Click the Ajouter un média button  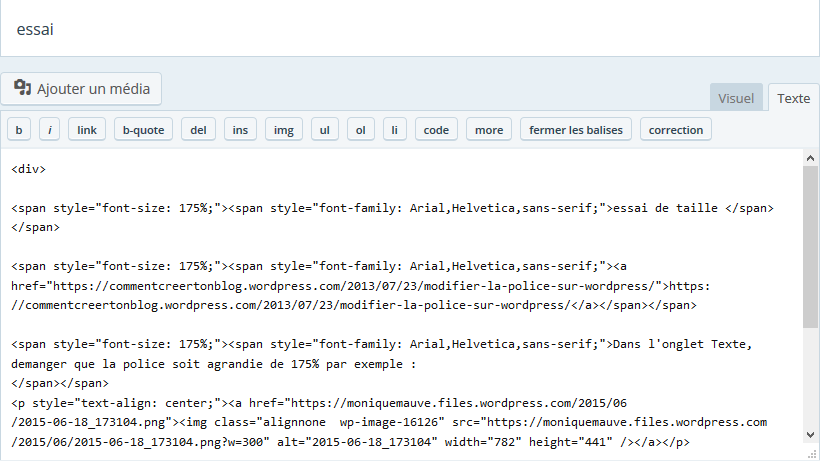(82, 89)
